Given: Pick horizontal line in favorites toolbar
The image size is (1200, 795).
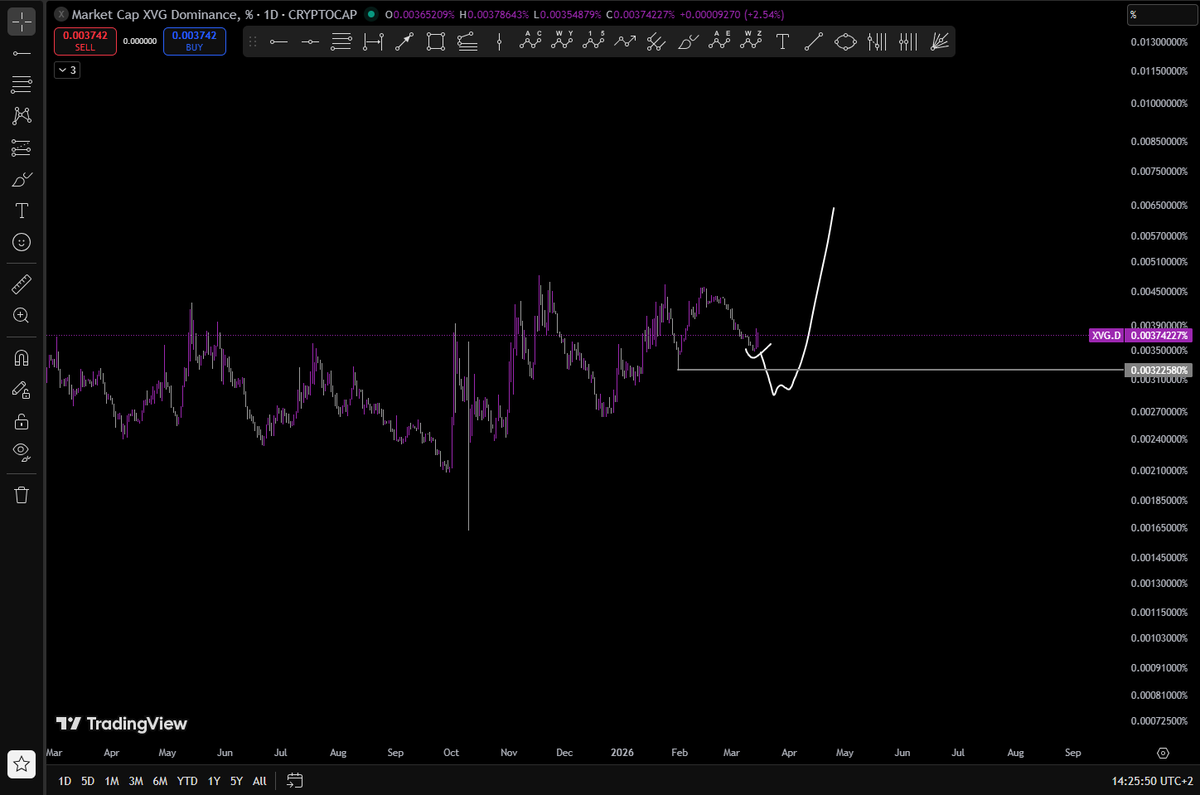Looking at the screenshot, I should (x=279, y=42).
